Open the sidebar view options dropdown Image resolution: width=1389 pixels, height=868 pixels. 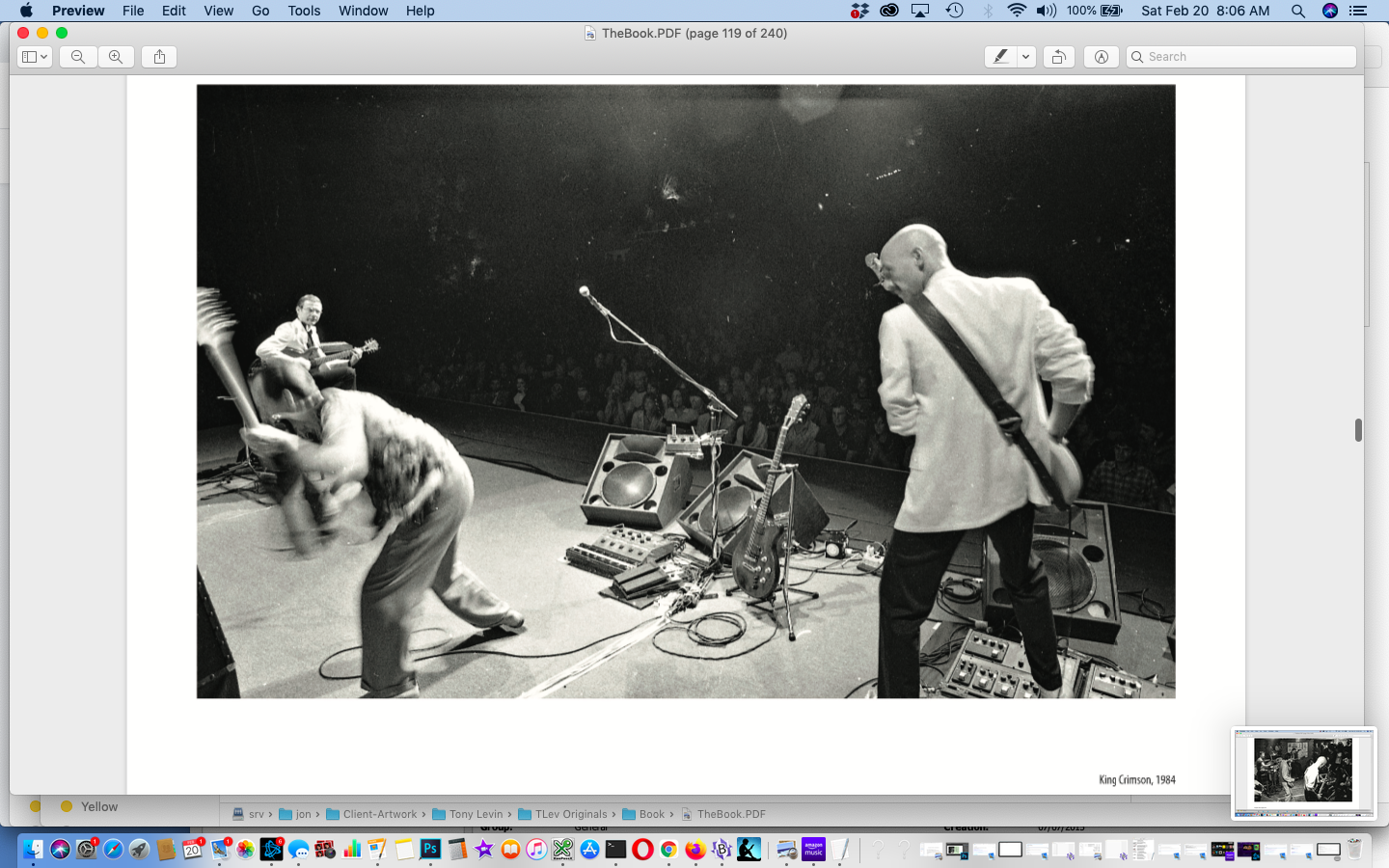point(35,57)
